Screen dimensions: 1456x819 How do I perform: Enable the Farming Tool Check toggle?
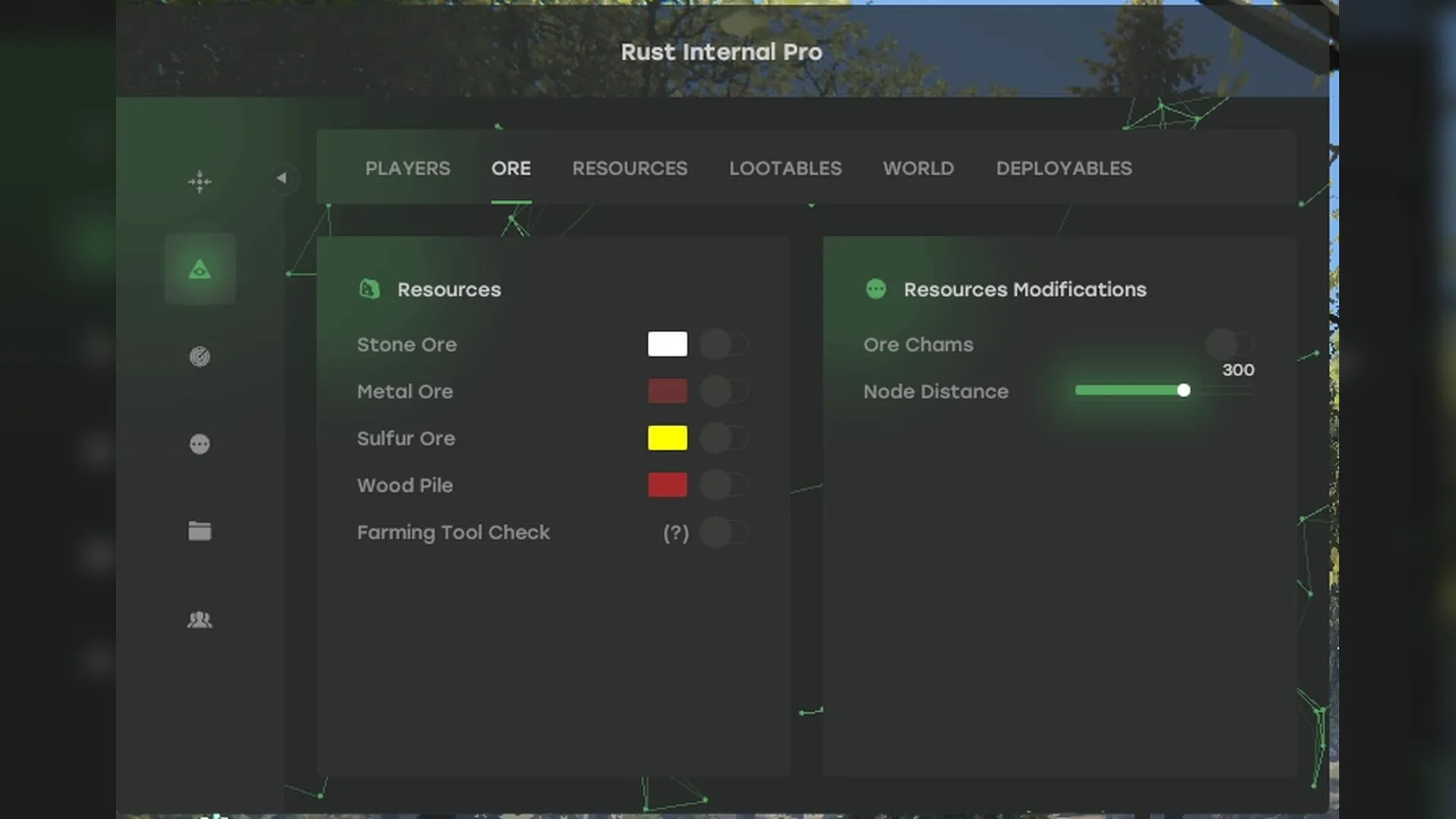tap(723, 532)
